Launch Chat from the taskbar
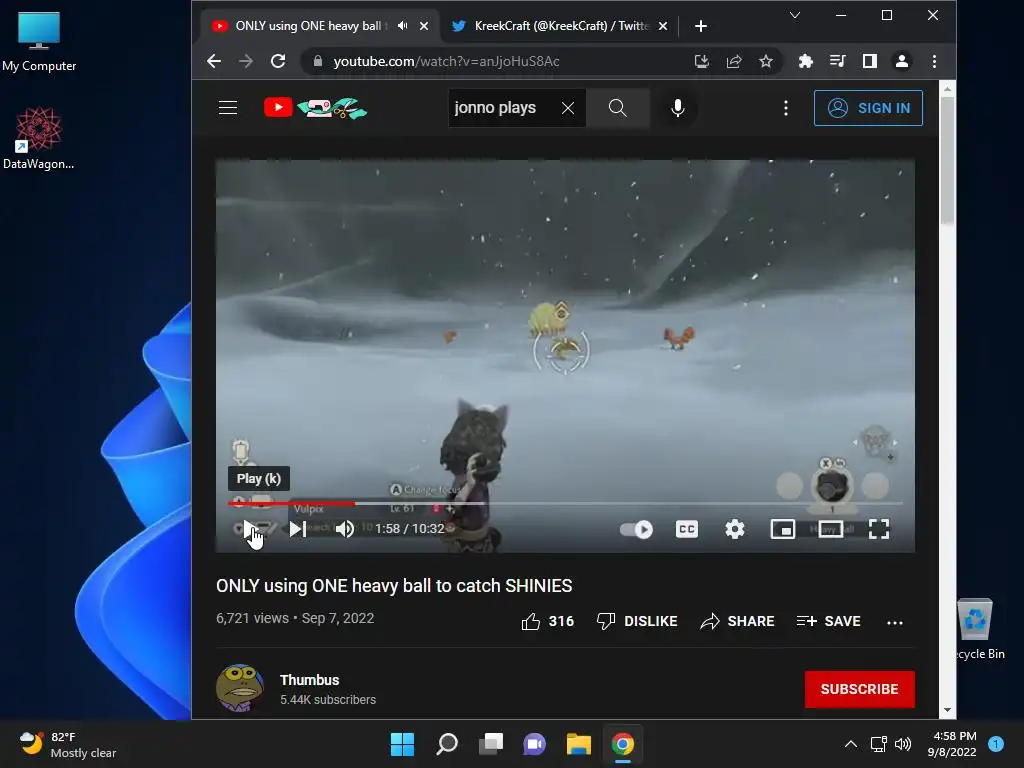Screen dimensions: 1024x768 click(x=534, y=744)
